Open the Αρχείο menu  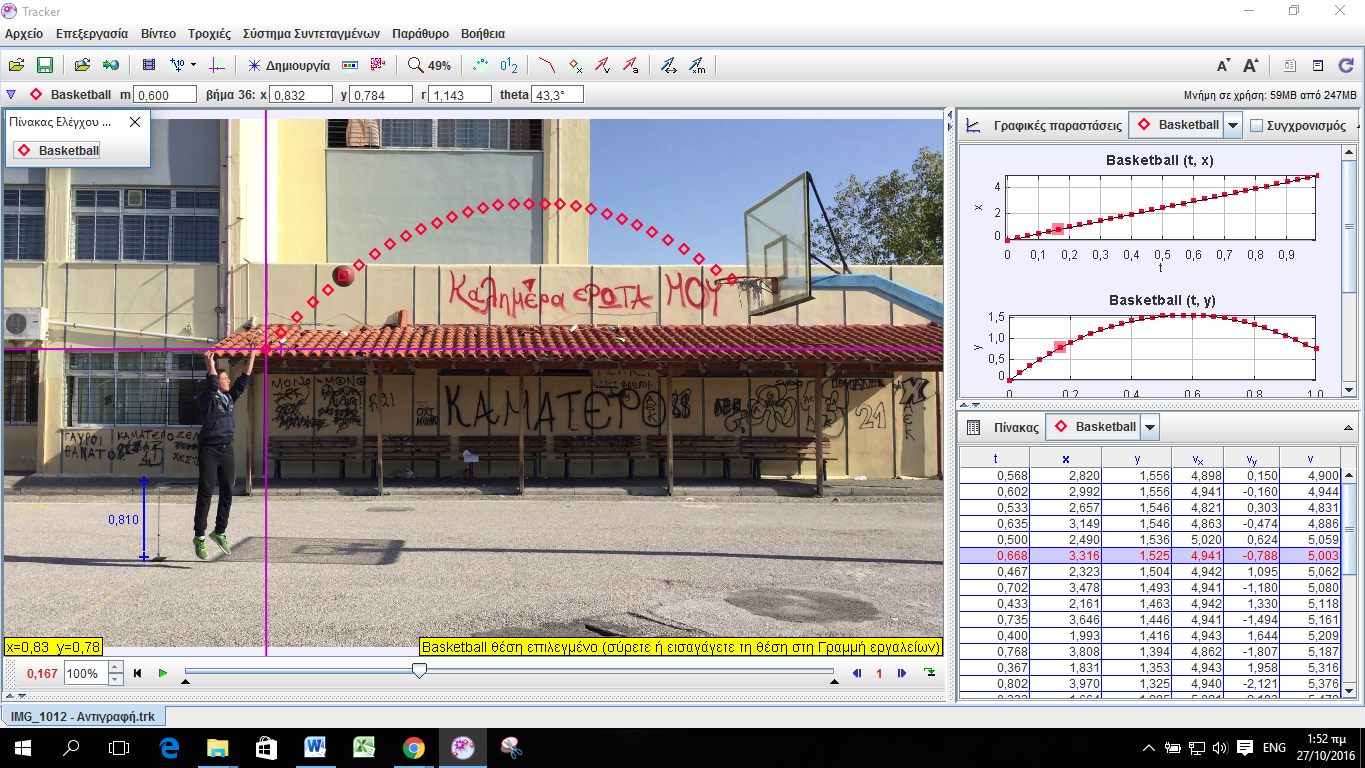coord(24,33)
